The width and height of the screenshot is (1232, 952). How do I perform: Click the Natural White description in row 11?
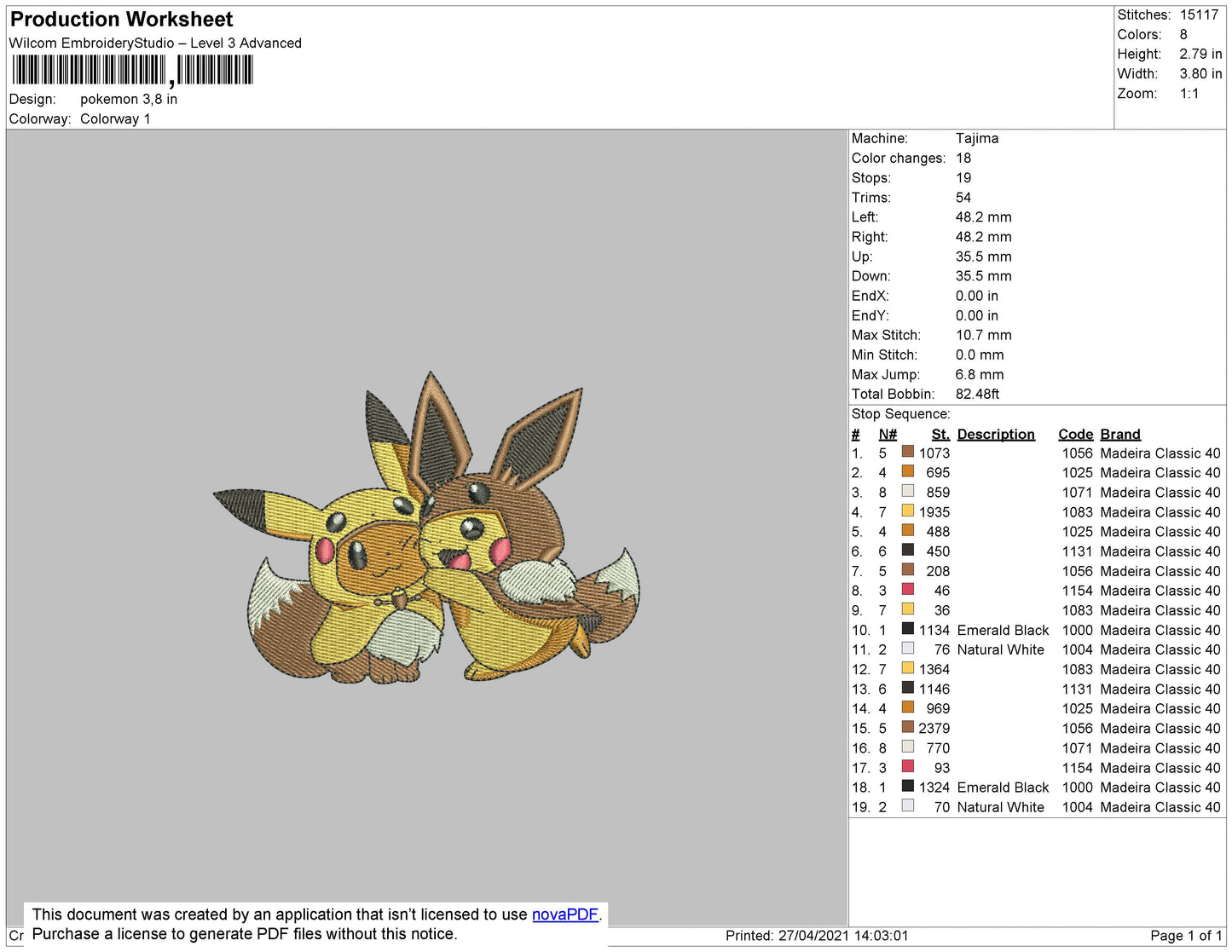point(1000,649)
